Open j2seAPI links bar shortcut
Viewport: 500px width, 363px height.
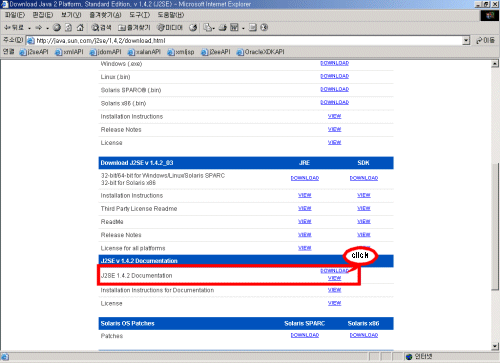pyautogui.click(x=34, y=52)
